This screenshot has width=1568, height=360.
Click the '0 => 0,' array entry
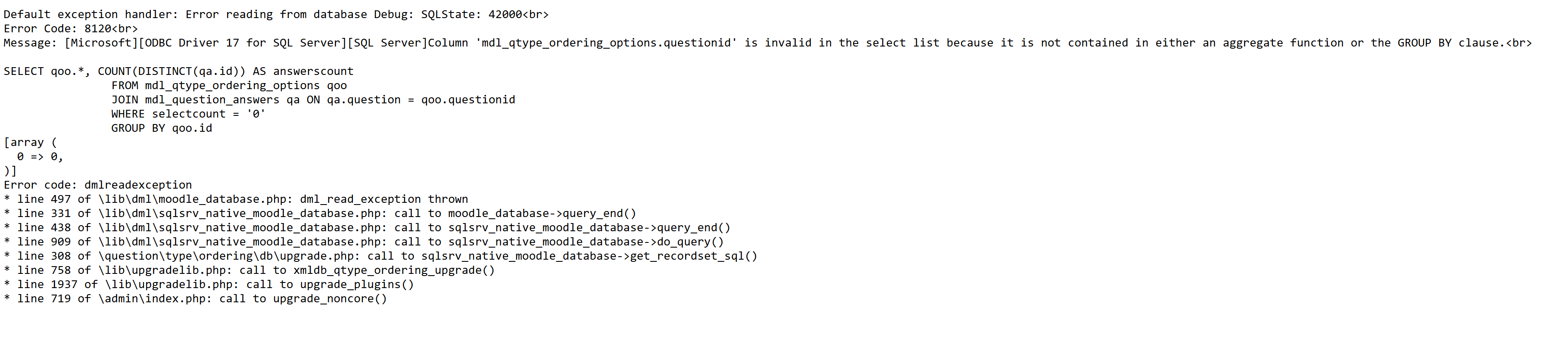(40, 157)
